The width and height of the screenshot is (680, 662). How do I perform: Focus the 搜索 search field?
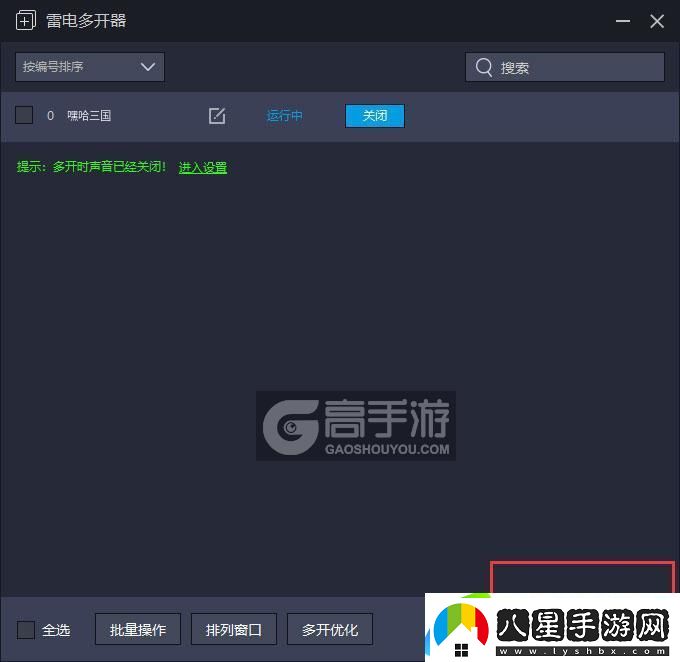tap(565, 67)
